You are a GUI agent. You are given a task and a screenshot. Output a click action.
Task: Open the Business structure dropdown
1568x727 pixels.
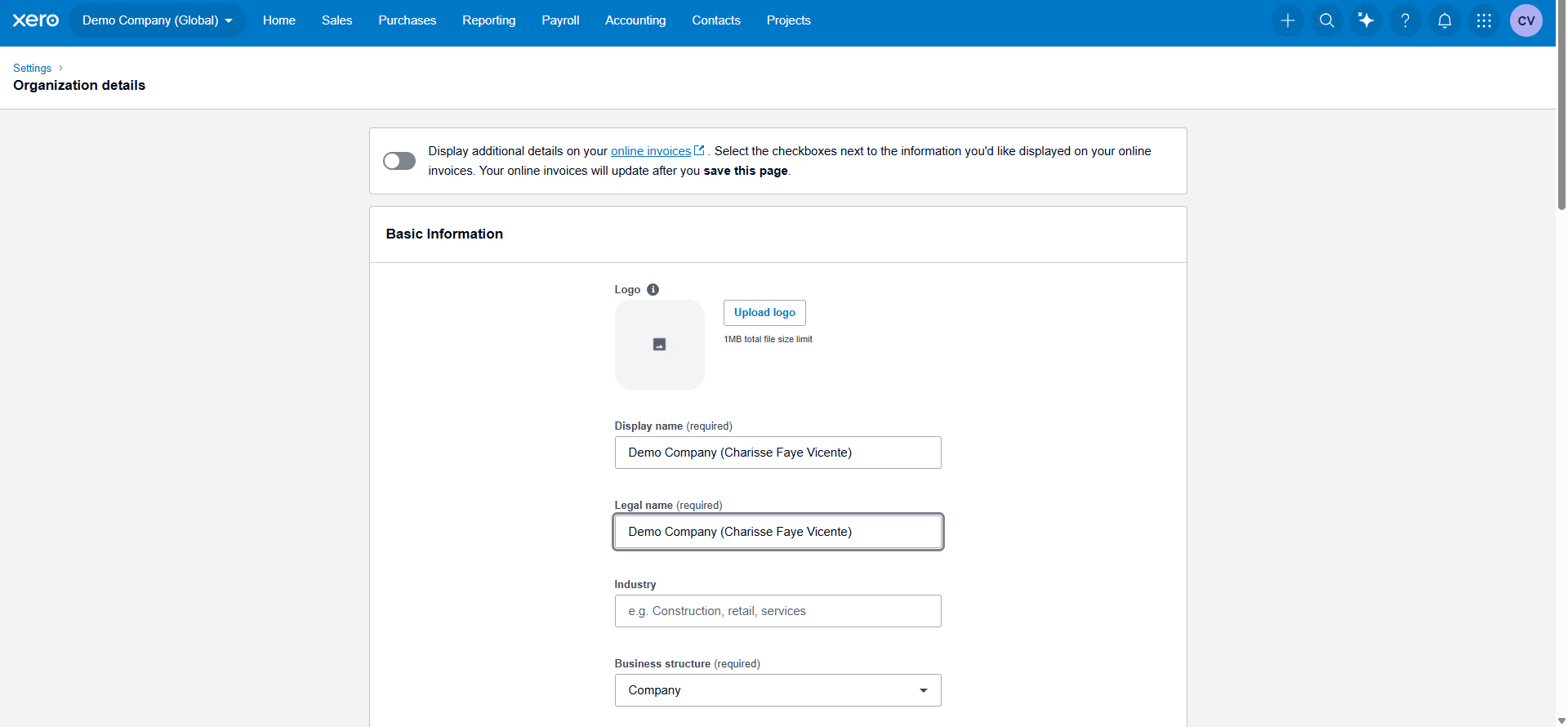[777, 690]
